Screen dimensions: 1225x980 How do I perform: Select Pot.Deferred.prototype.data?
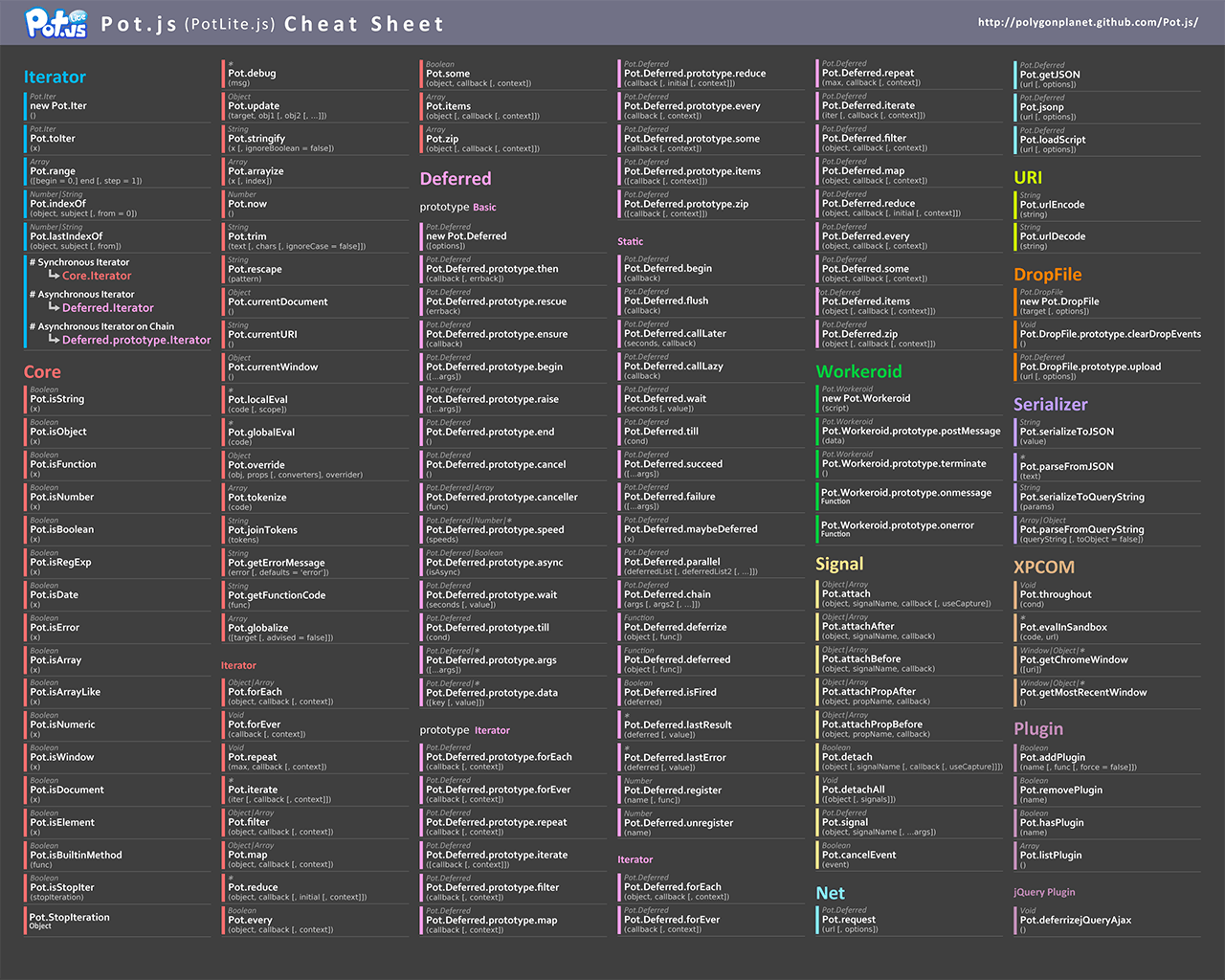click(x=515, y=692)
